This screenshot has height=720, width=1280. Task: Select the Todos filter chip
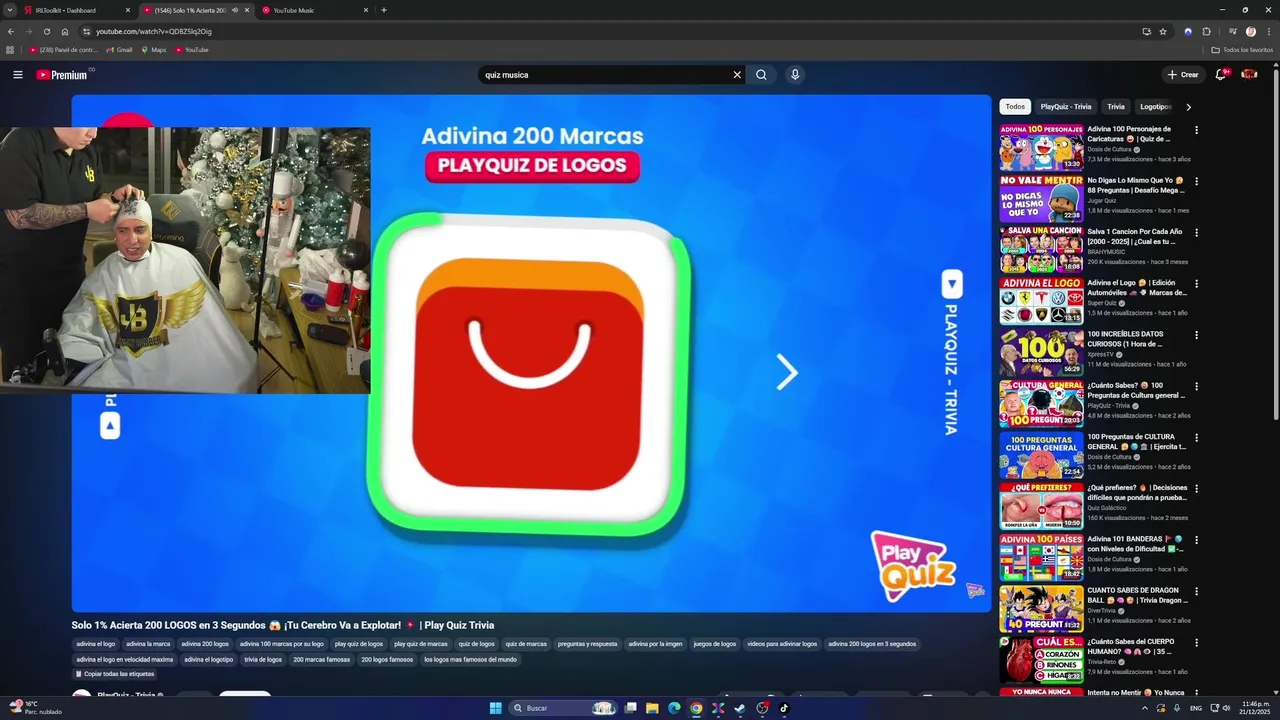[1015, 107]
